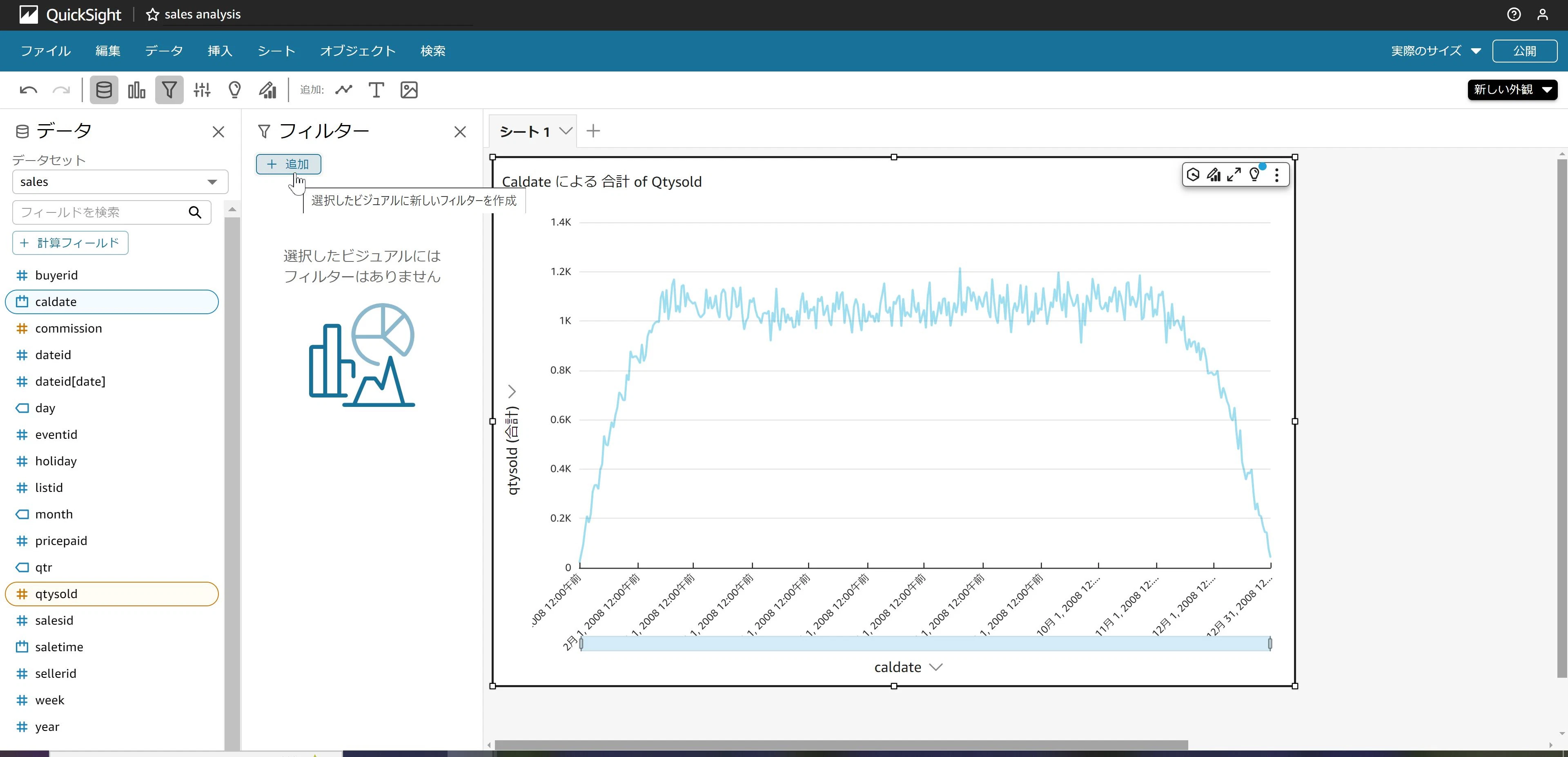The width and height of the screenshot is (1568, 757).
Task: Expand the caldate axis field dropdown
Action: click(936, 668)
